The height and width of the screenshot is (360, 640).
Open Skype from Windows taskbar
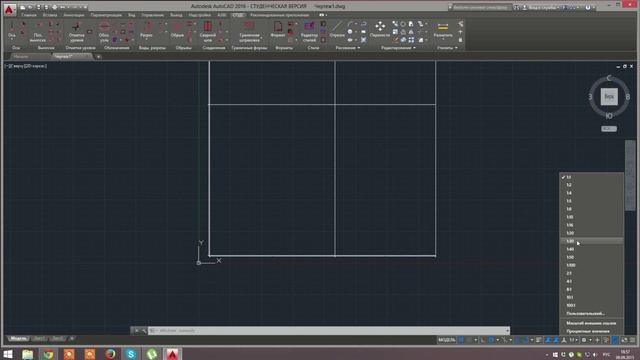click(131, 354)
